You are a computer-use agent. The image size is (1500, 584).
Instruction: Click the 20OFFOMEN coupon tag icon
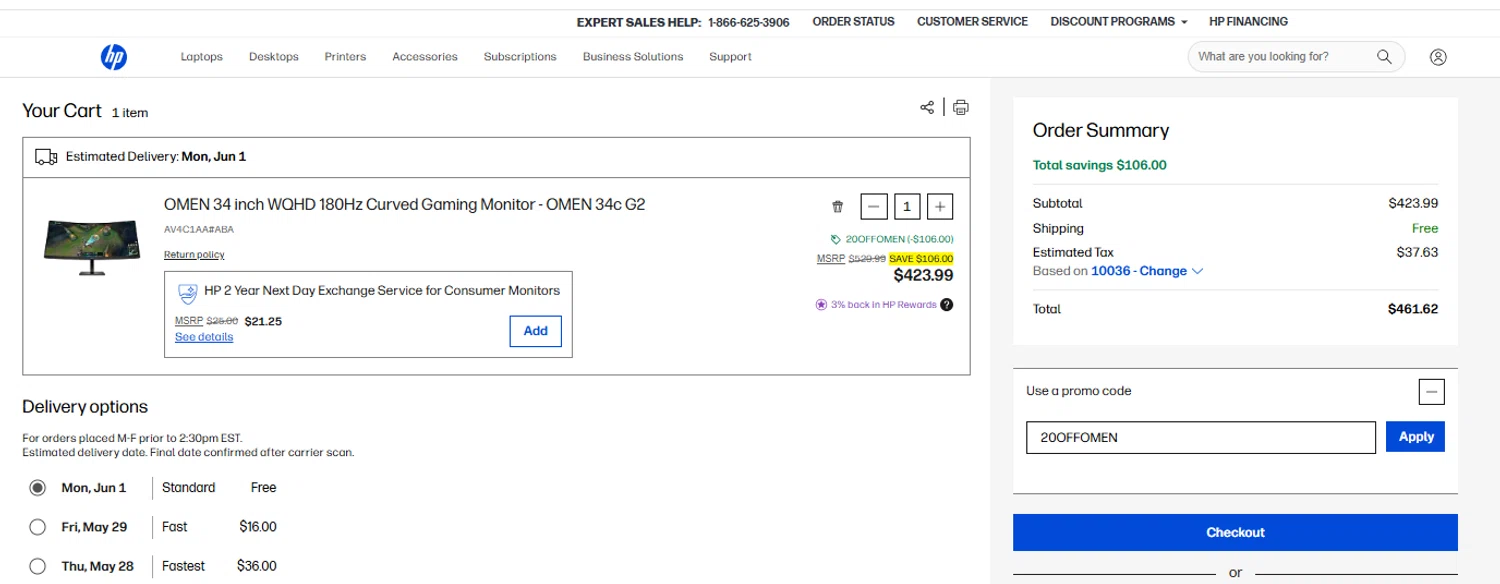point(836,240)
